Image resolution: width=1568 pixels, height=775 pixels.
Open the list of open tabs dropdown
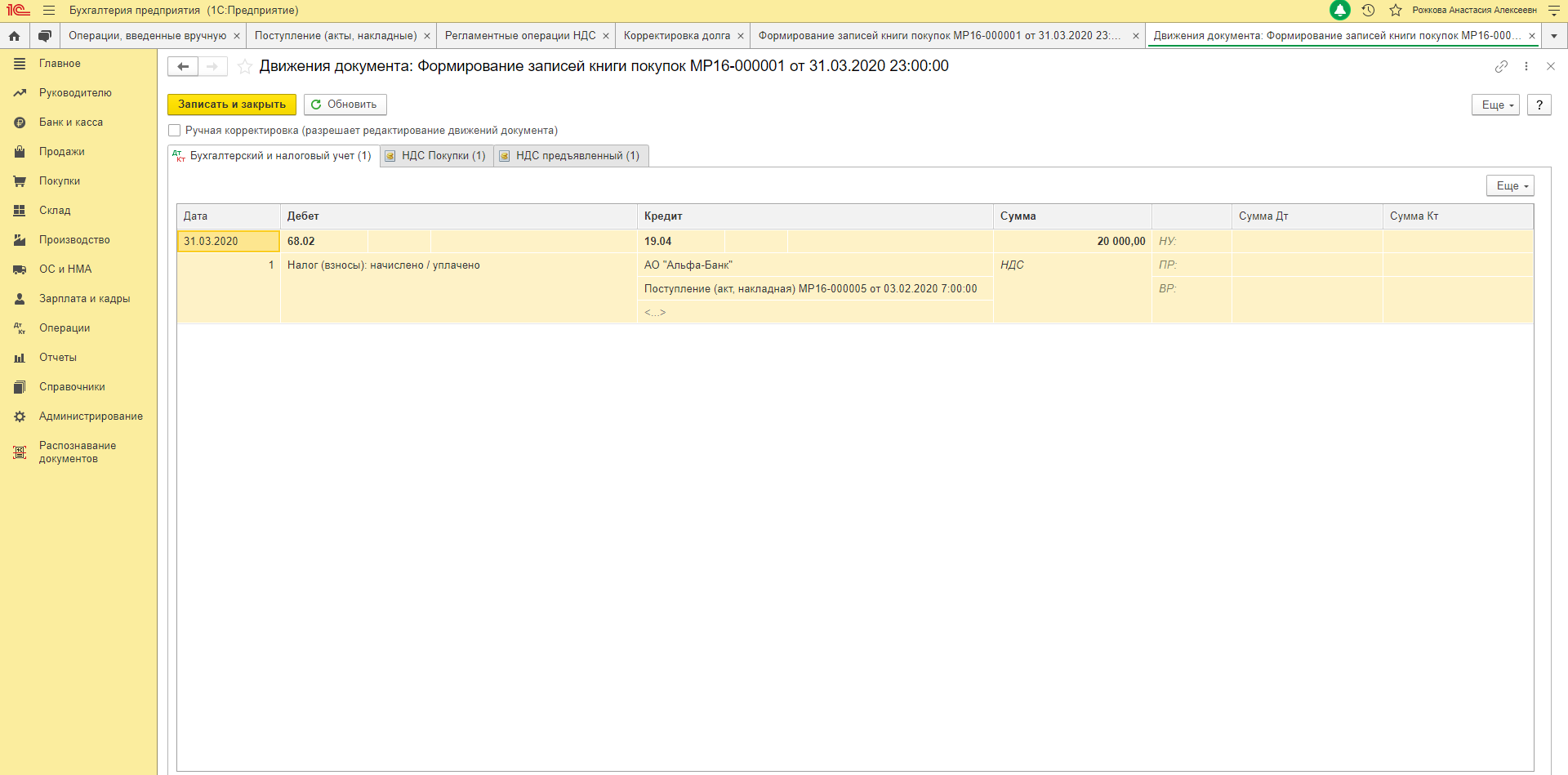tap(1554, 36)
